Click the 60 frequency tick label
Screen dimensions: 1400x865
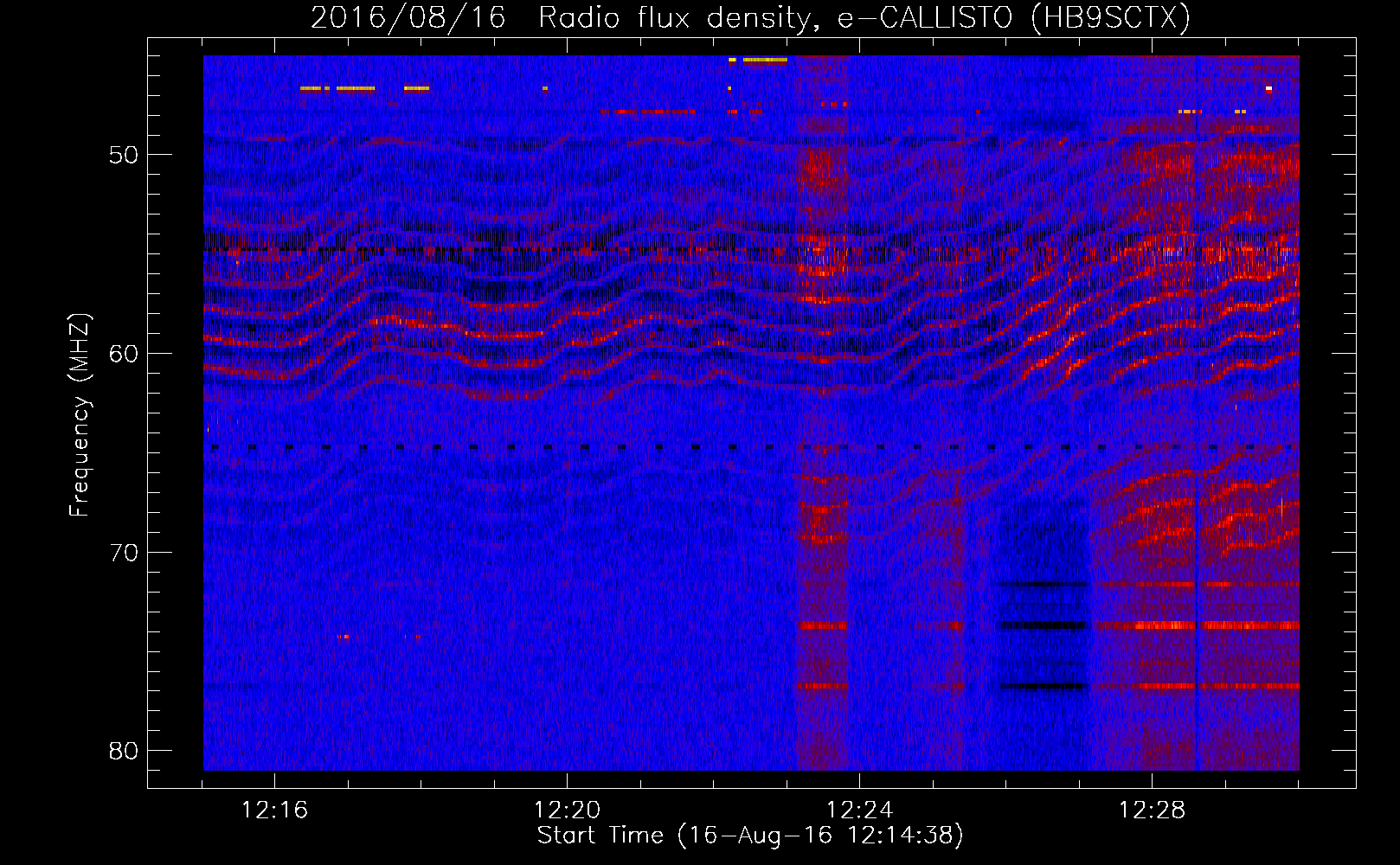(124, 354)
